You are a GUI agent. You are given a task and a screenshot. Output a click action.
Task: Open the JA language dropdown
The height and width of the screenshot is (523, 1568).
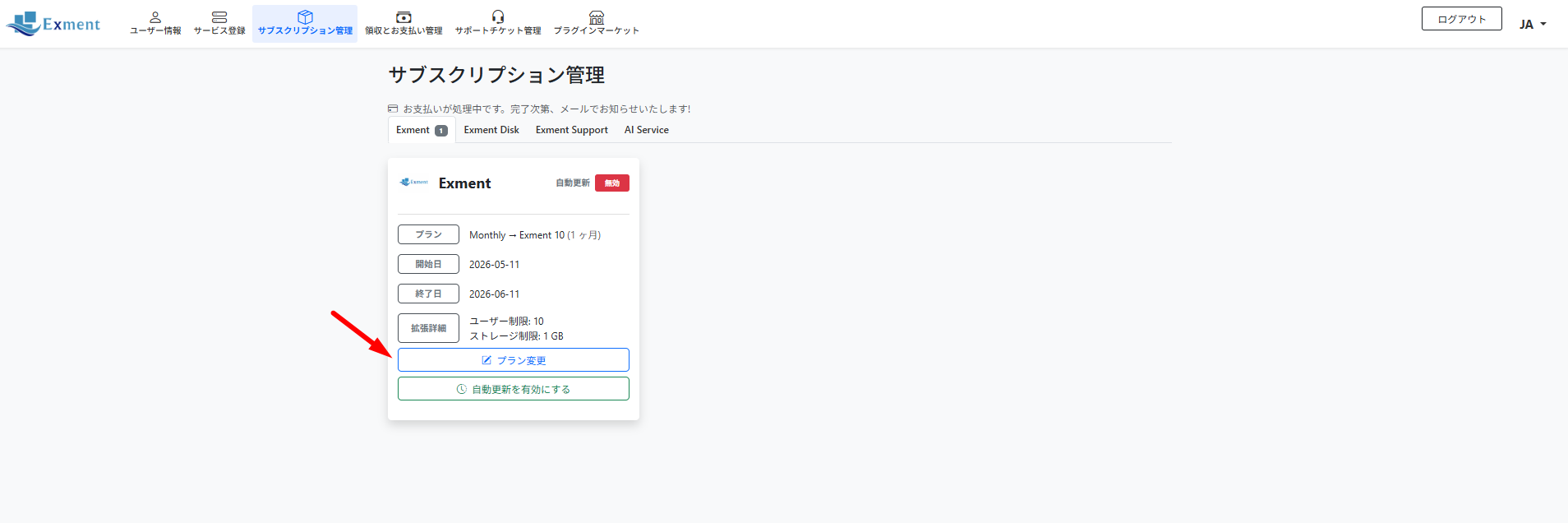(1533, 25)
